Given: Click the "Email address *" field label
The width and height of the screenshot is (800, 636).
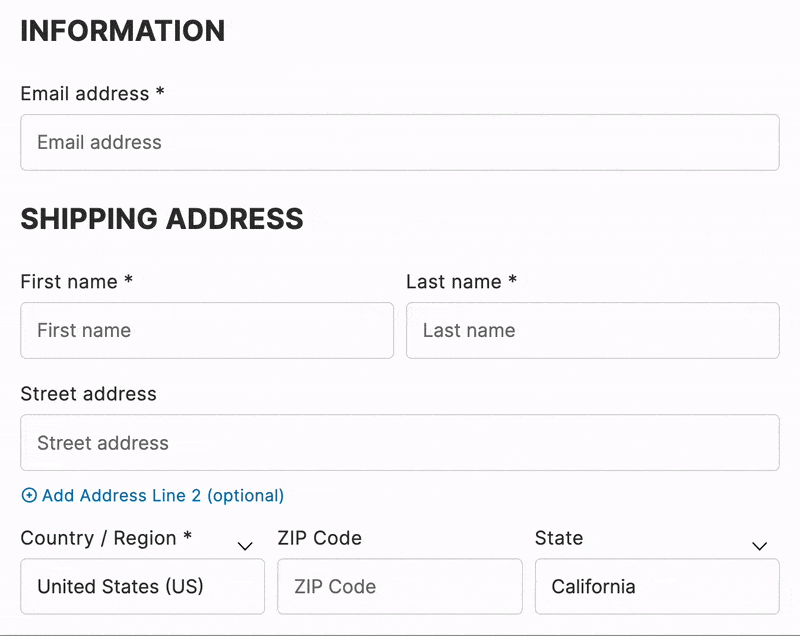Looking at the screenshot, I should point(92,94).
